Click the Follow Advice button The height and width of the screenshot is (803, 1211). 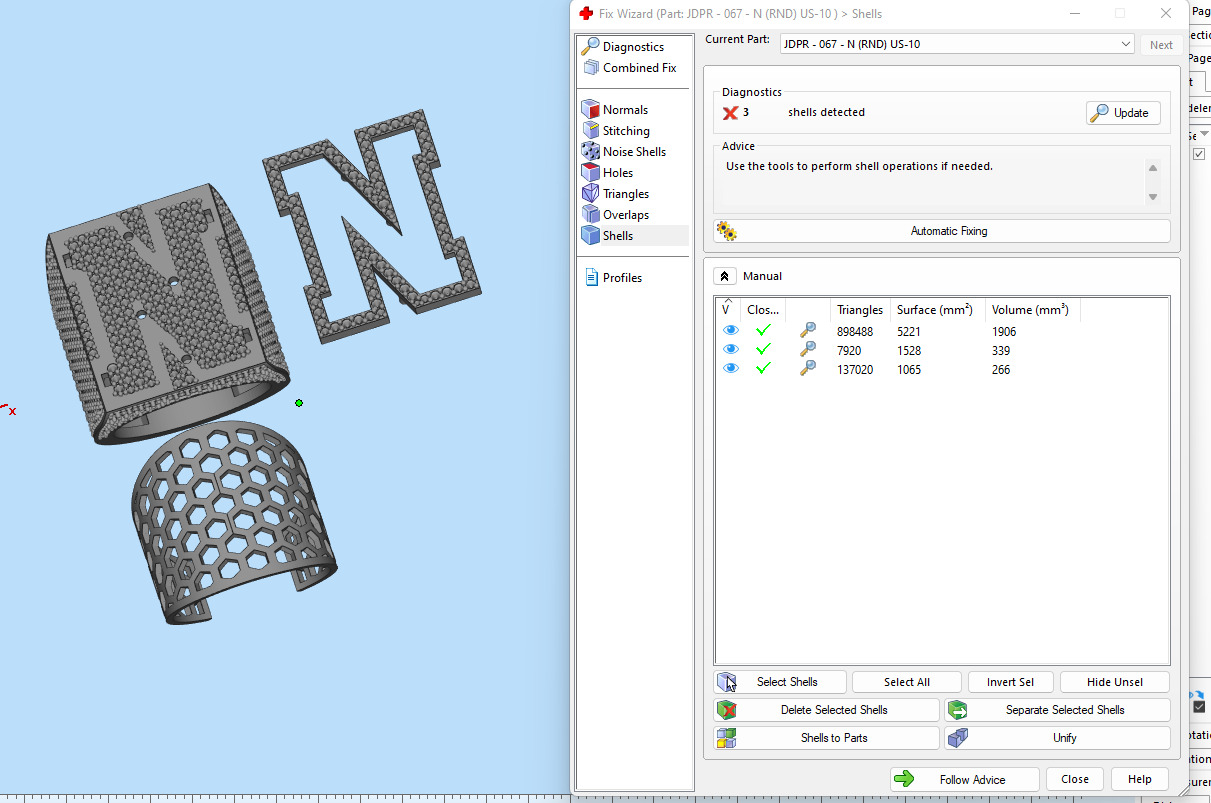964,779
